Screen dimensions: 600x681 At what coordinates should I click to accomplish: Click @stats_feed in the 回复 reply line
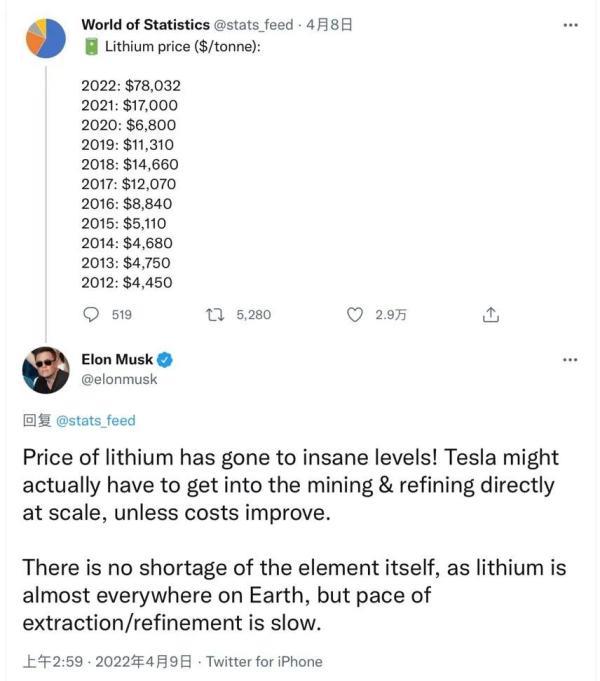96,420
